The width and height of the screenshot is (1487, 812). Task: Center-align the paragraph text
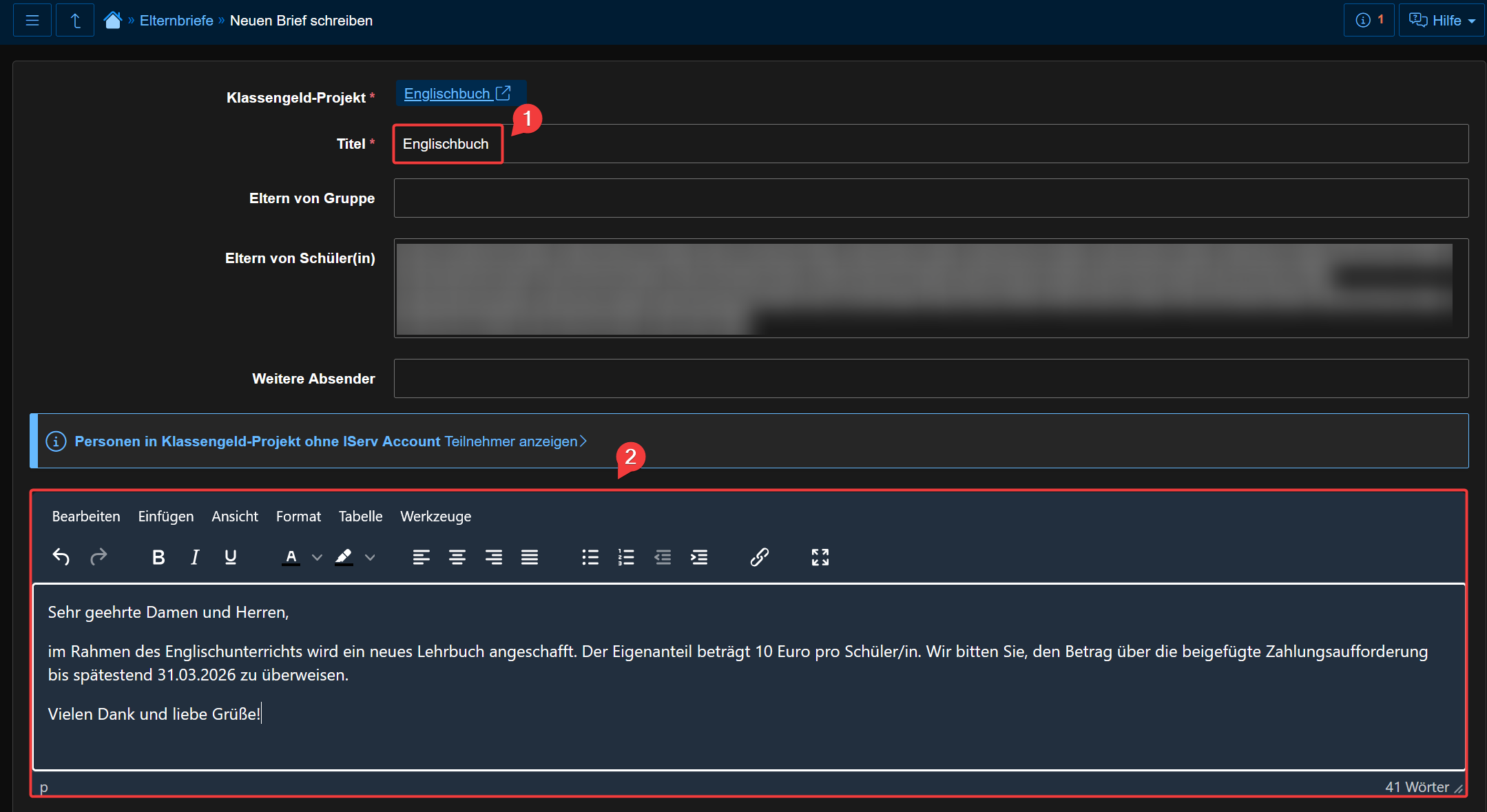457,557
